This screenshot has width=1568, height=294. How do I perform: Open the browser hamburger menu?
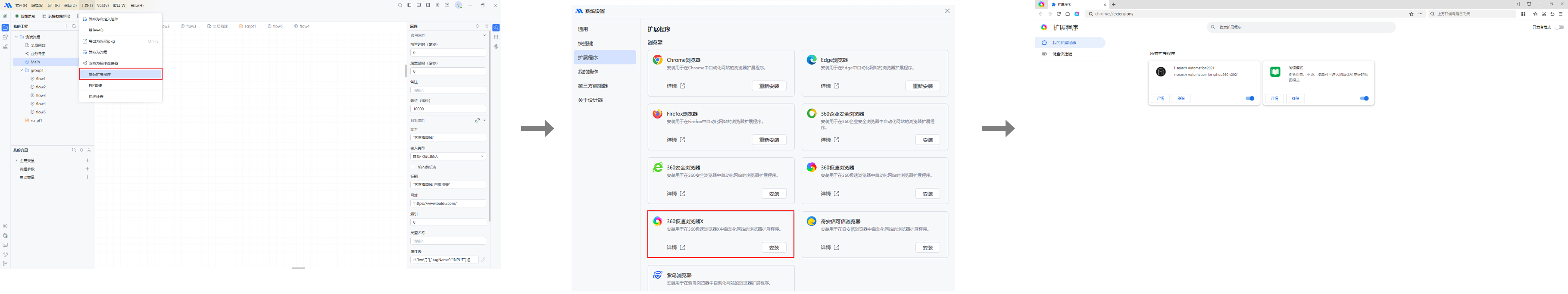[1561, 14]
